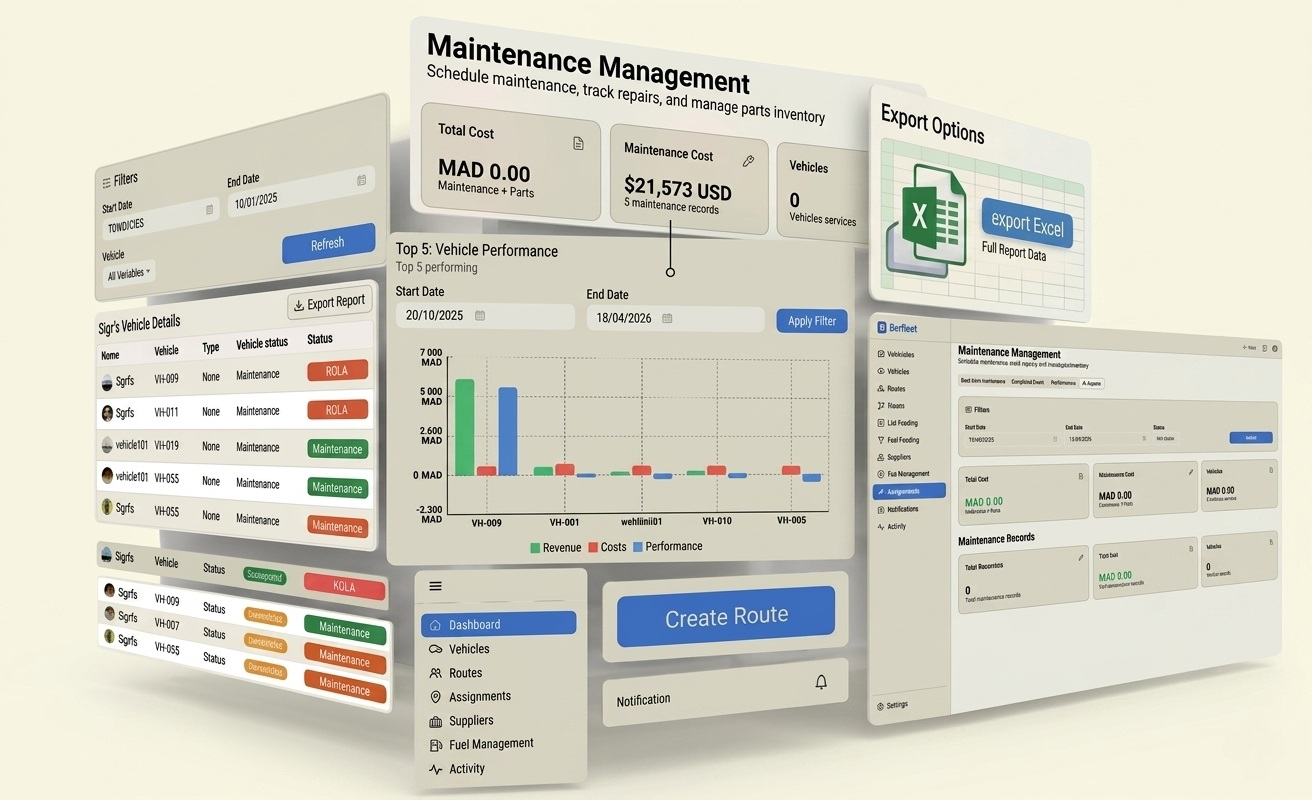Click calendar icon in 18/04/2026 date field
The height and width of the screenshot is (800, 1312).
667,318
